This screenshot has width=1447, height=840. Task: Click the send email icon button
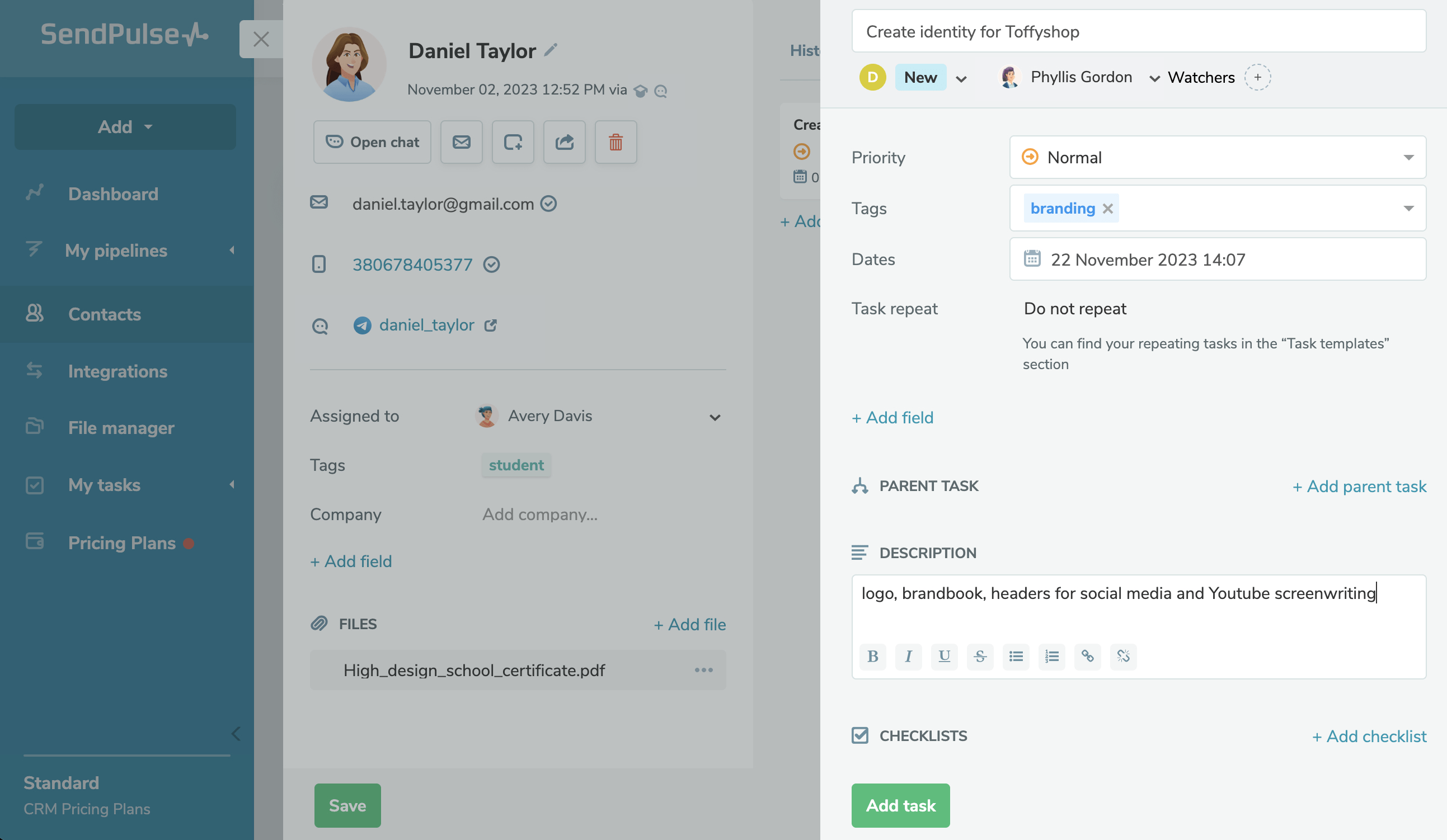coord(461,141)
